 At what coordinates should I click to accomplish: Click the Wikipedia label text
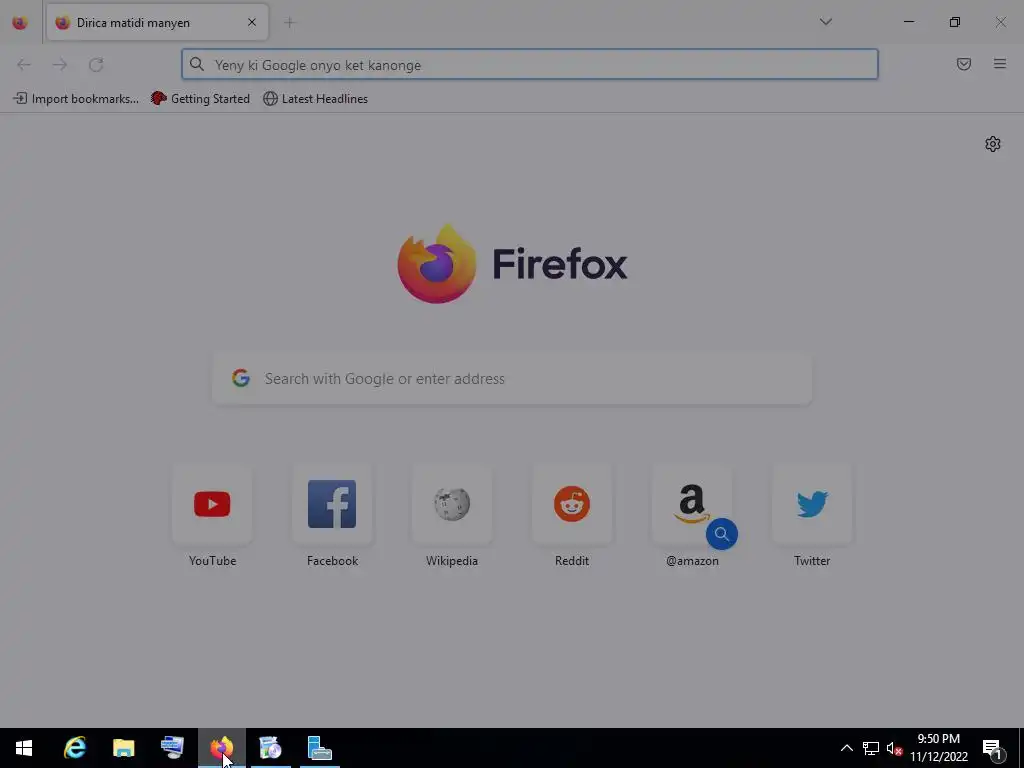click(452, 561)
